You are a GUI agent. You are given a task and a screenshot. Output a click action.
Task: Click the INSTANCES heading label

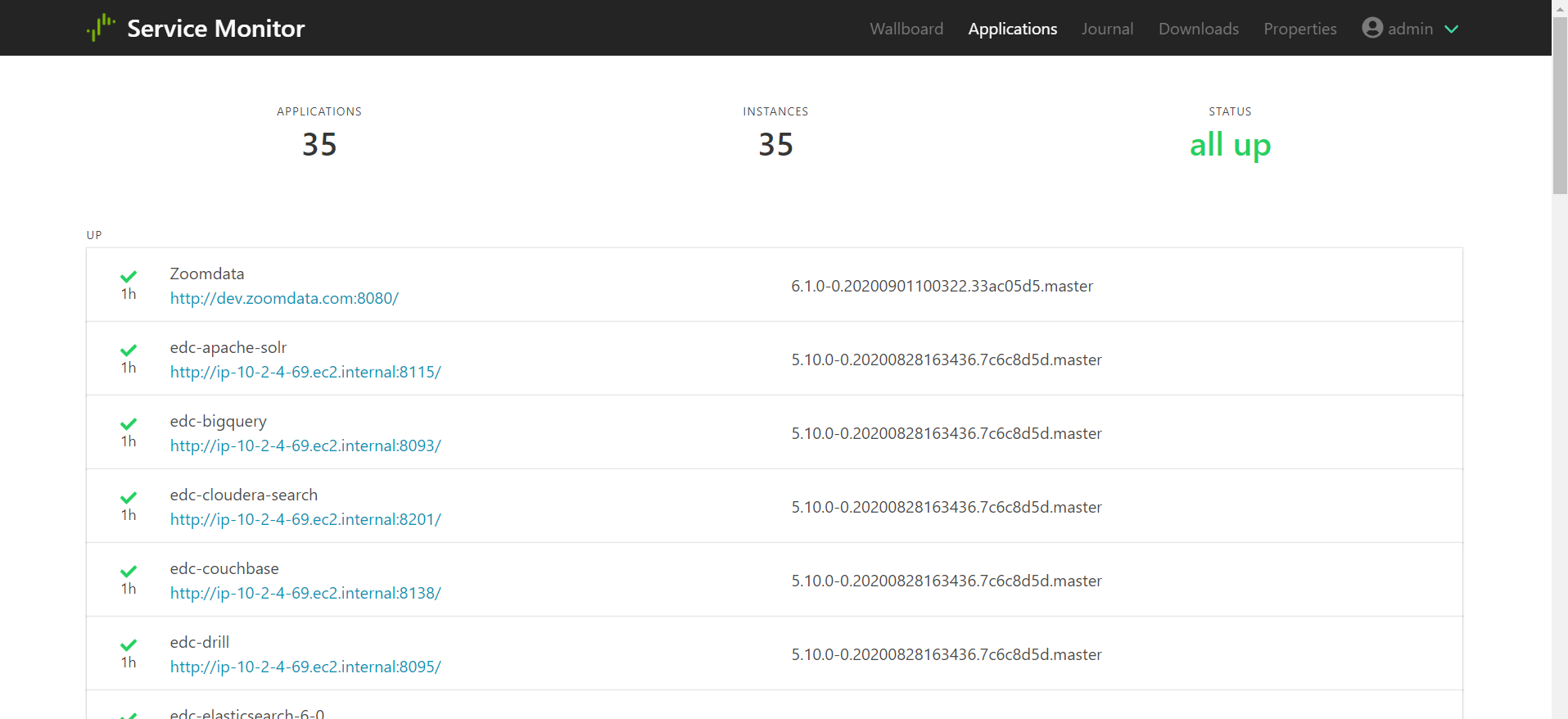tap(775, 111)
